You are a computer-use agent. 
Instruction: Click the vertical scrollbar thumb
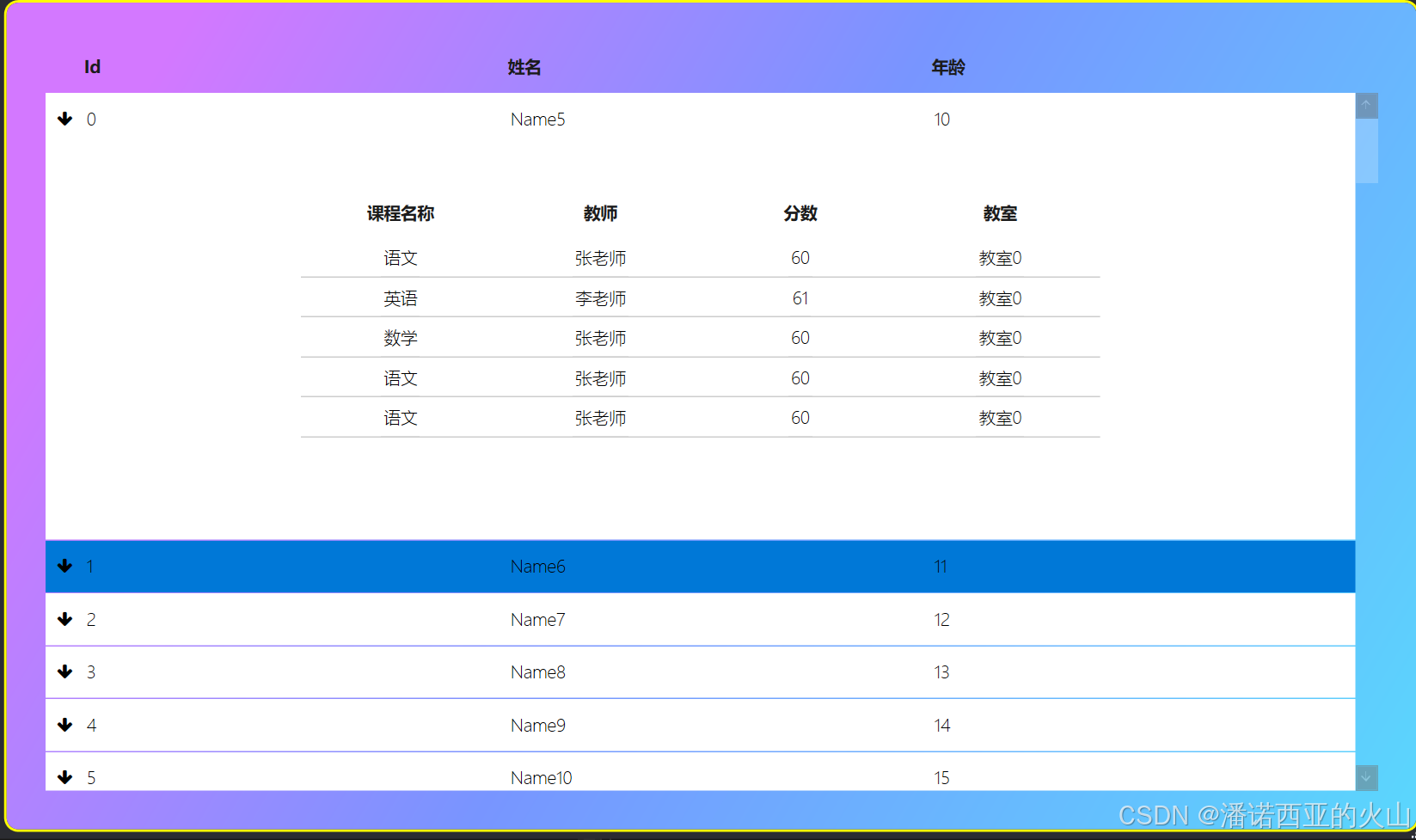(1366, 150)
